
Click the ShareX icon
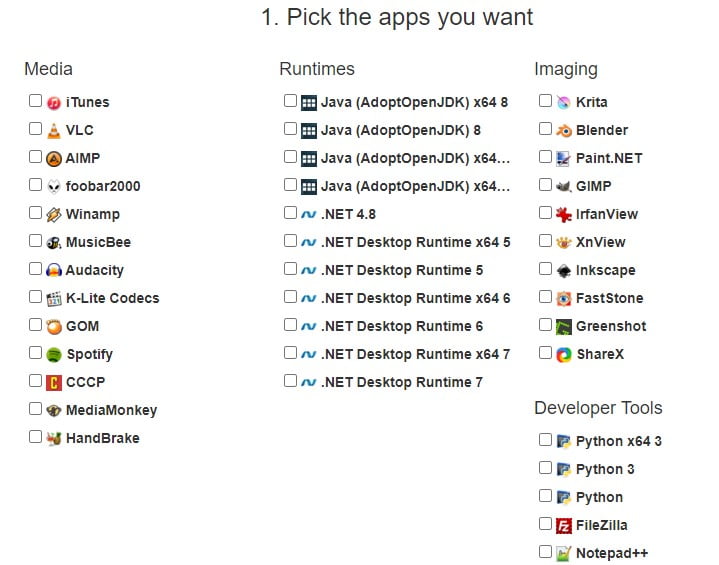click(x=564, y=355)
